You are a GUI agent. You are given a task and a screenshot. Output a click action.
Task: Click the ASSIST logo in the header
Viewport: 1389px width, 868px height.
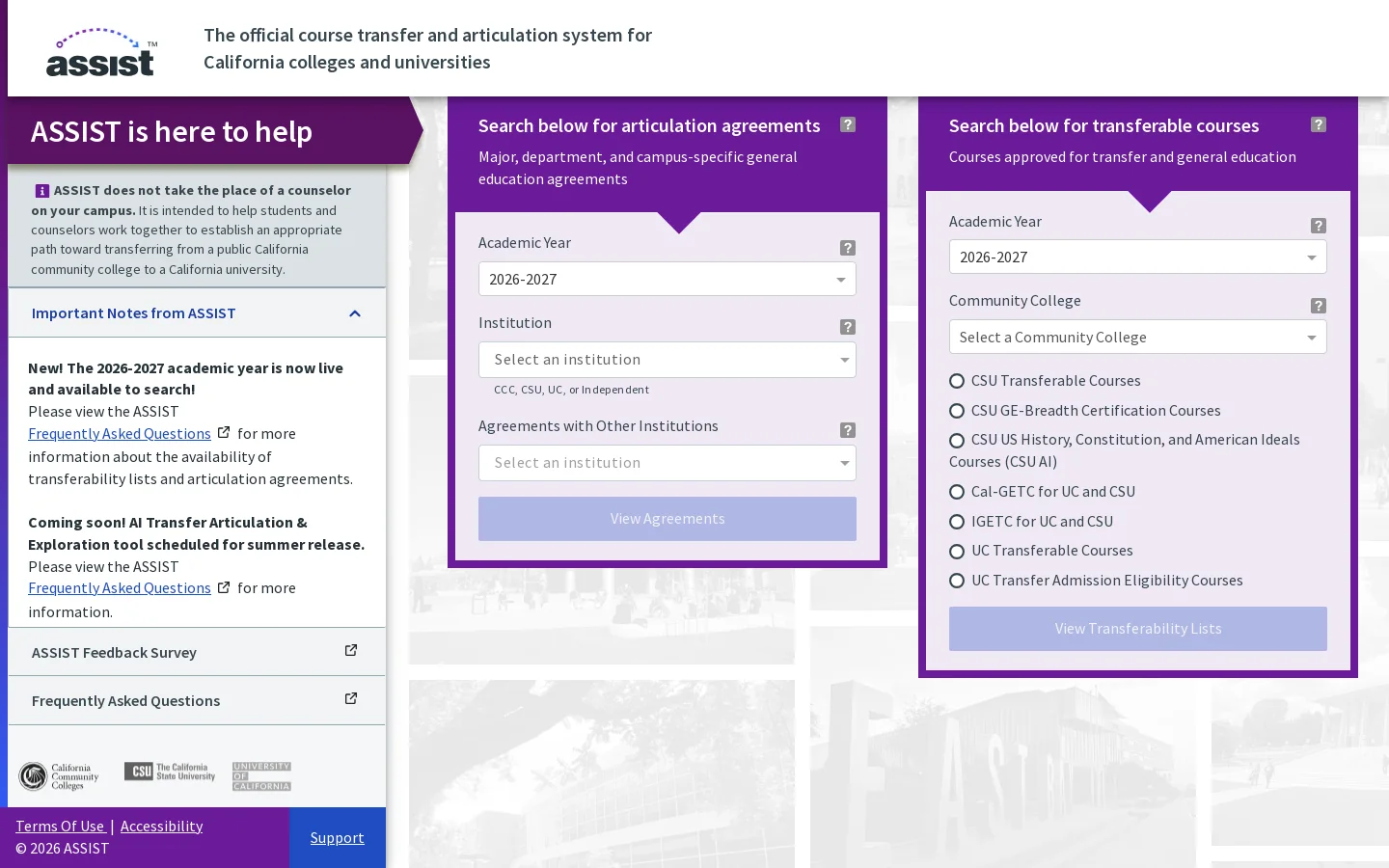[x=101, y=52]
